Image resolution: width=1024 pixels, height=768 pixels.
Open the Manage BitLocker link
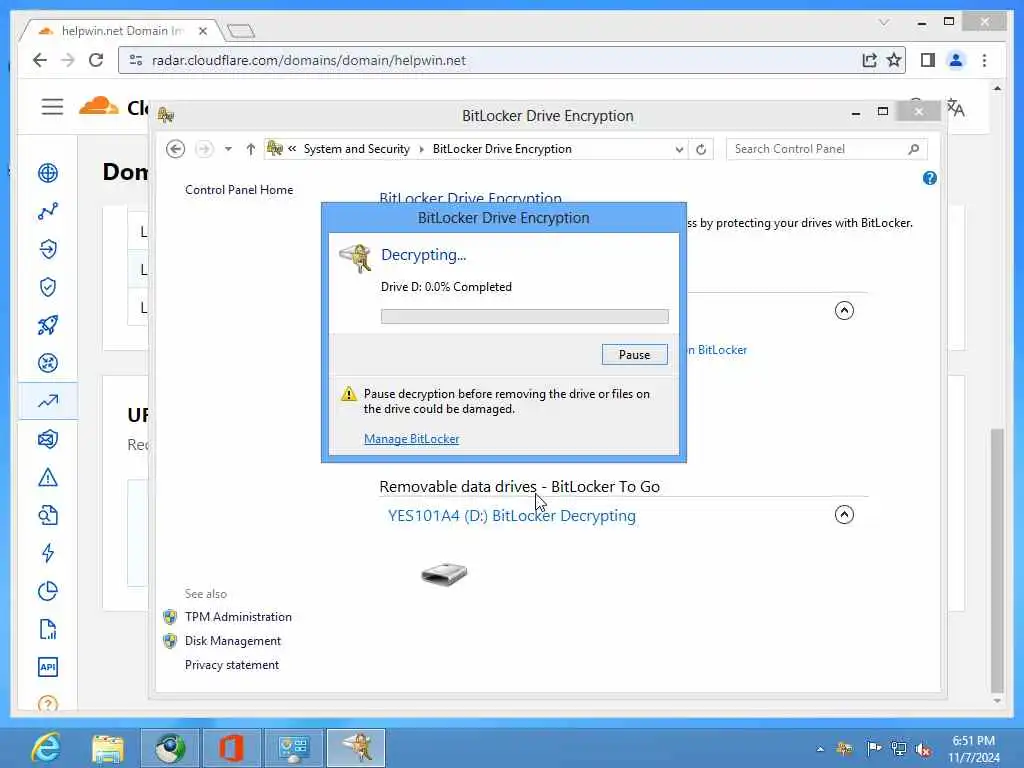(x=411, y=439)
